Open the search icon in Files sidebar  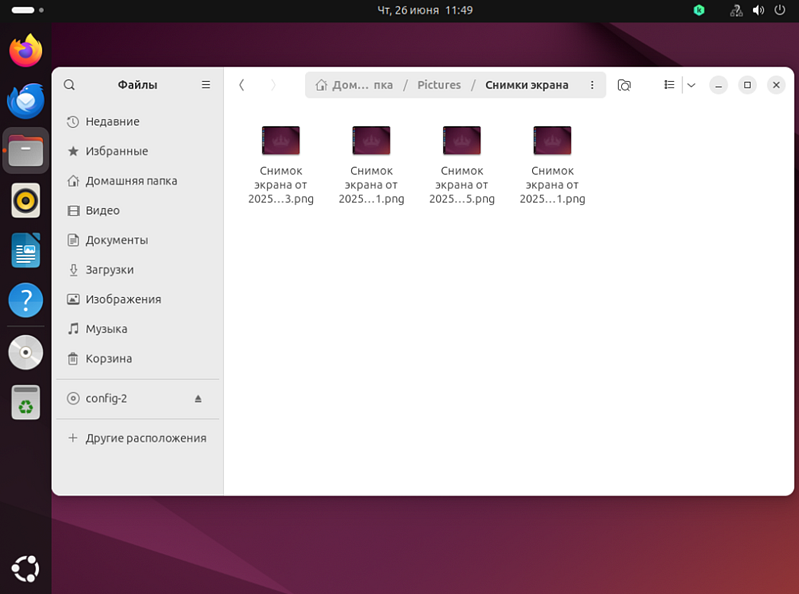69,85
